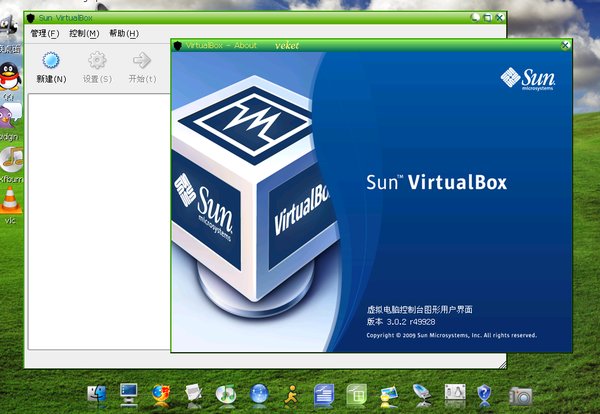Click the QQ penguin desktop icon

[x=10, y=77]
